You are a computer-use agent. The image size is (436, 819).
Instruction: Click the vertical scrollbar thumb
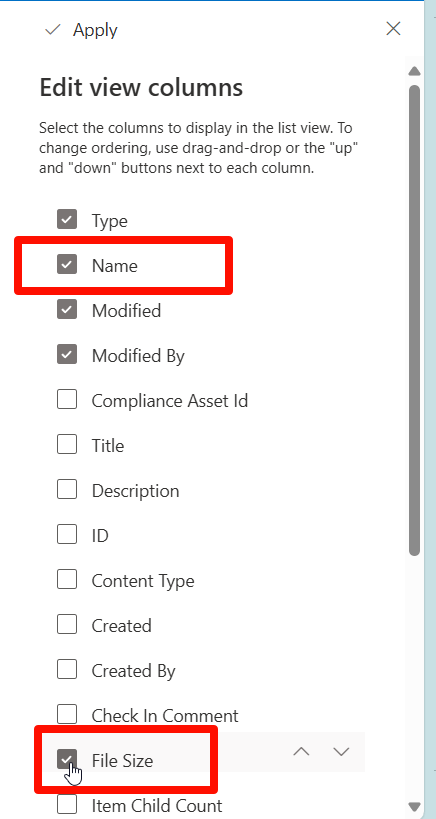(415, 320)
